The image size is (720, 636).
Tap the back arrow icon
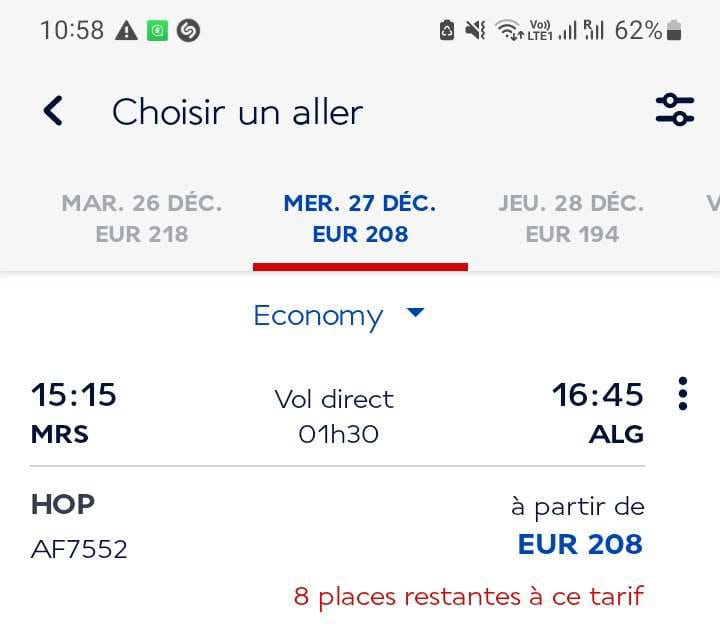click(53, 111)
